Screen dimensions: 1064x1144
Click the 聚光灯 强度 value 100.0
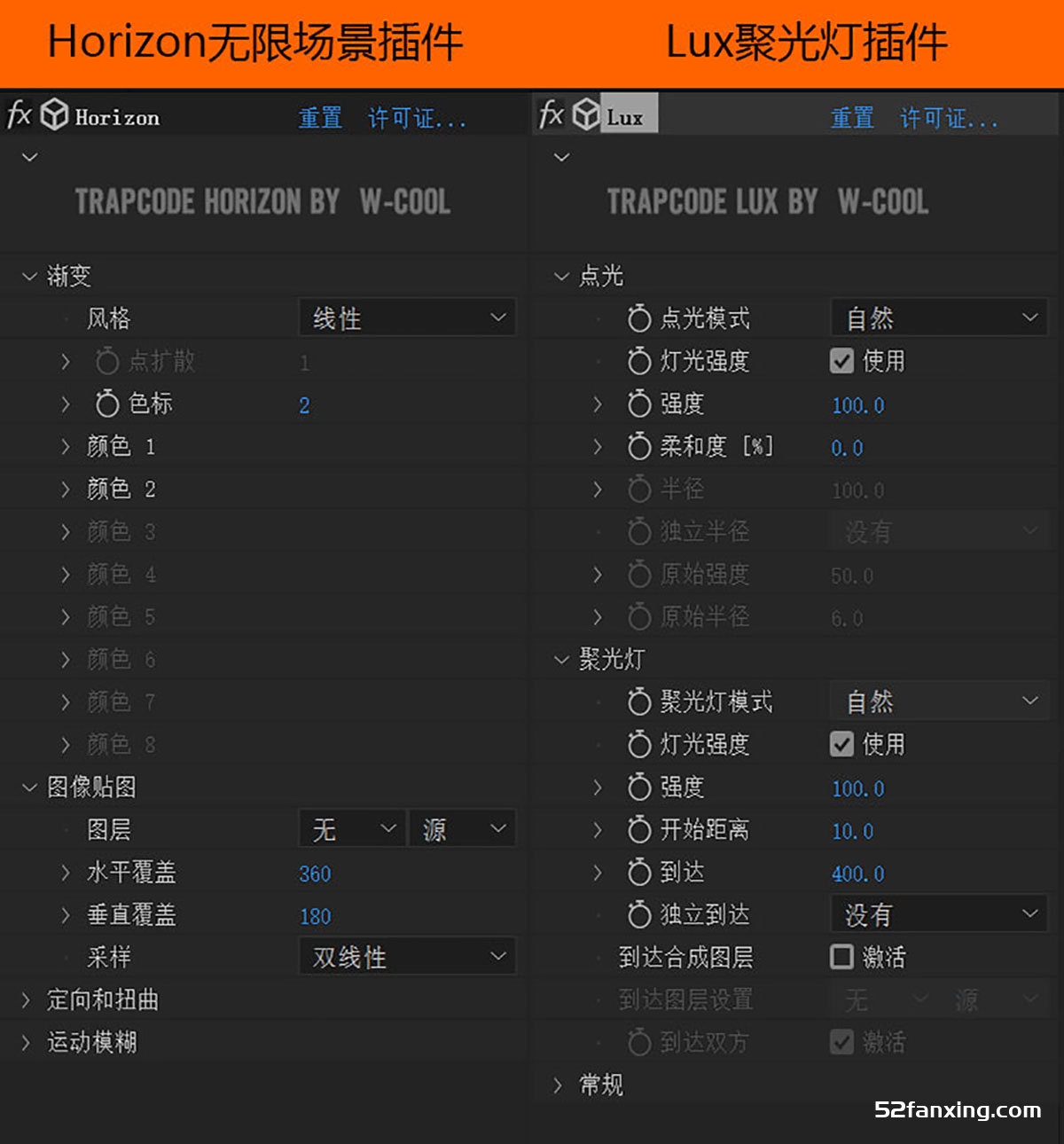pyautogui.click(x=857, y=788)
